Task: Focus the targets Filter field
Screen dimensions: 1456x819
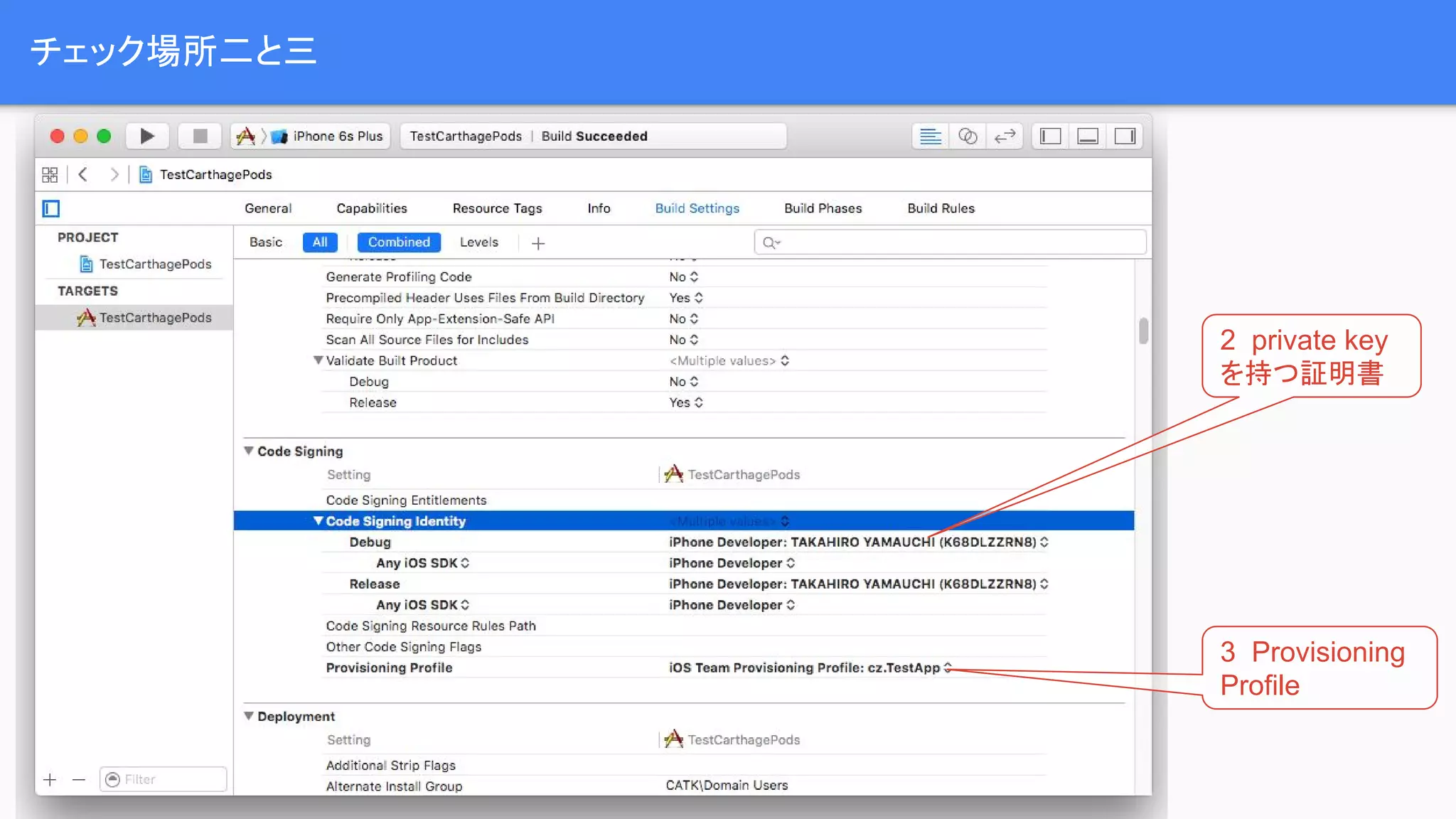Action: (x=164, y=779)
